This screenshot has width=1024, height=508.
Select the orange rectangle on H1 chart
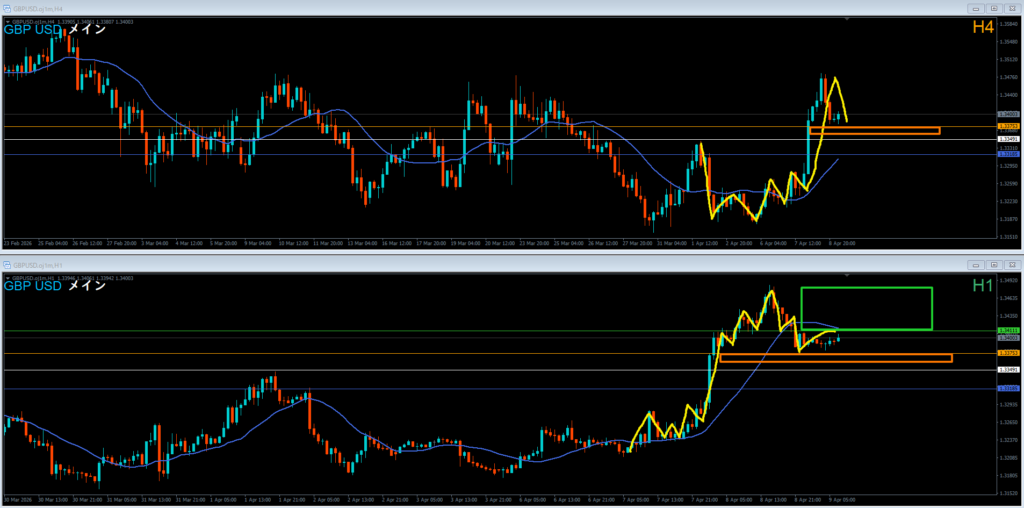[x=835, y=358]
